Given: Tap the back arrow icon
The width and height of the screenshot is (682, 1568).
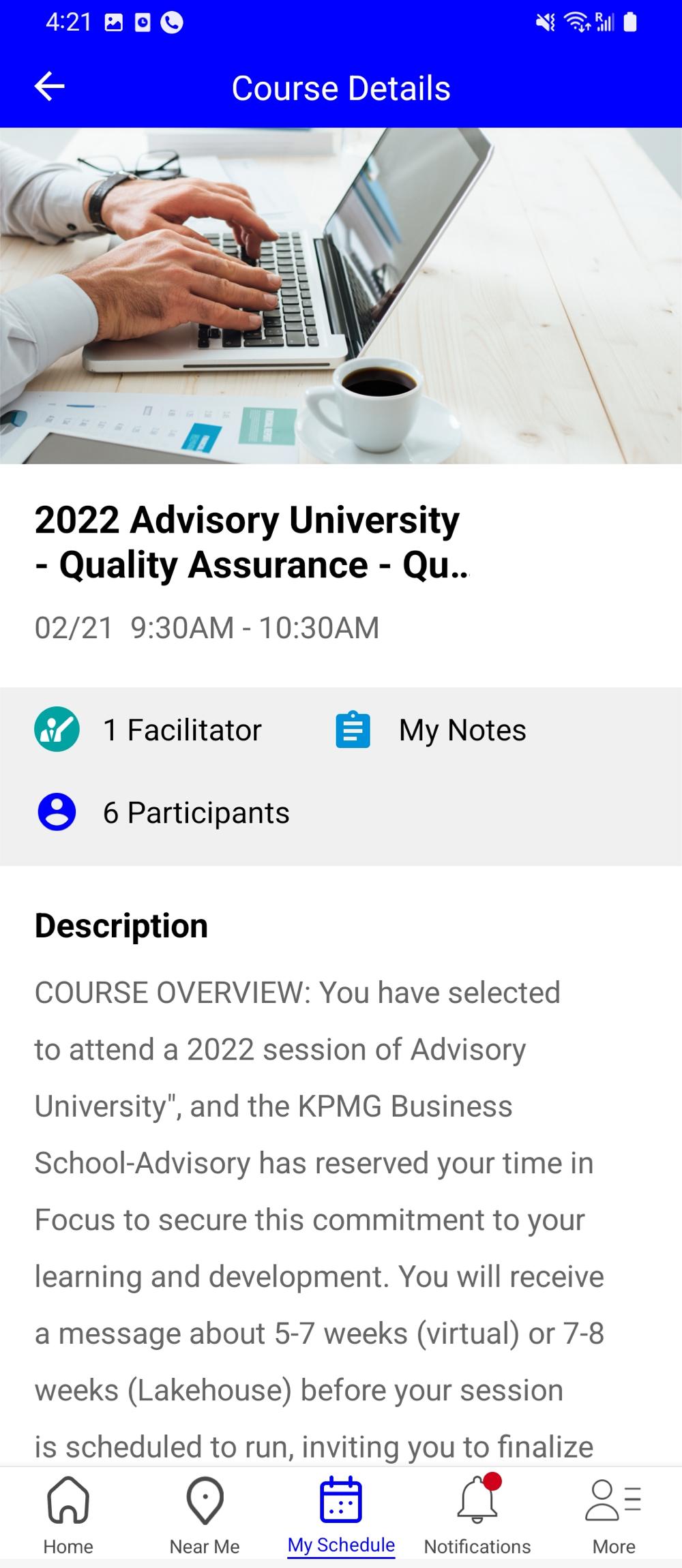Looking at the screenshot, I should click(49, 87).
